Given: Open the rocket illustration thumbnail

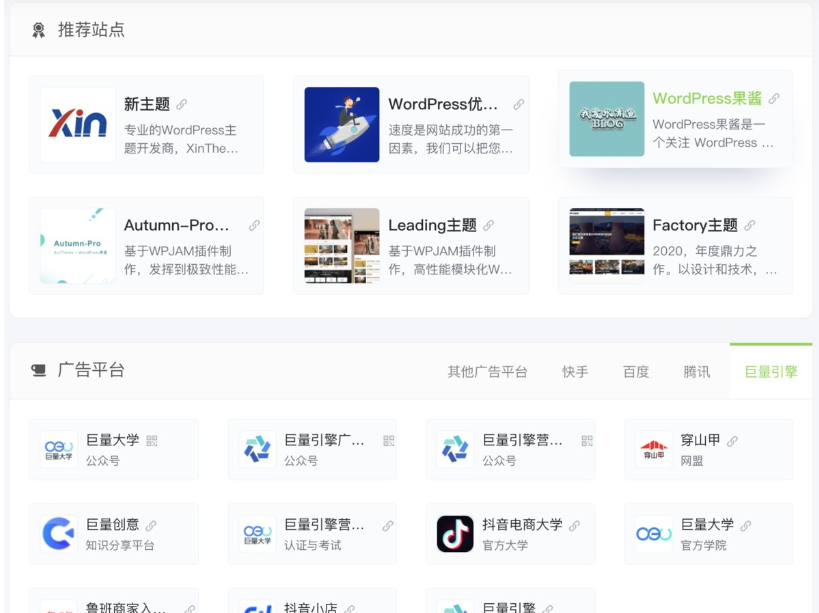Looking at the screenshot, I should (342, 124).
